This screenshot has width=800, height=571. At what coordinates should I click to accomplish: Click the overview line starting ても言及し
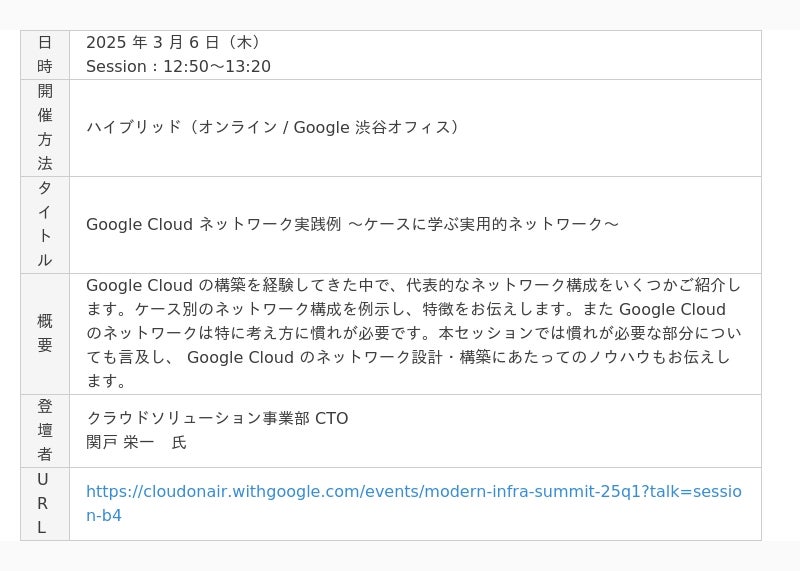(x=408, y=357)
